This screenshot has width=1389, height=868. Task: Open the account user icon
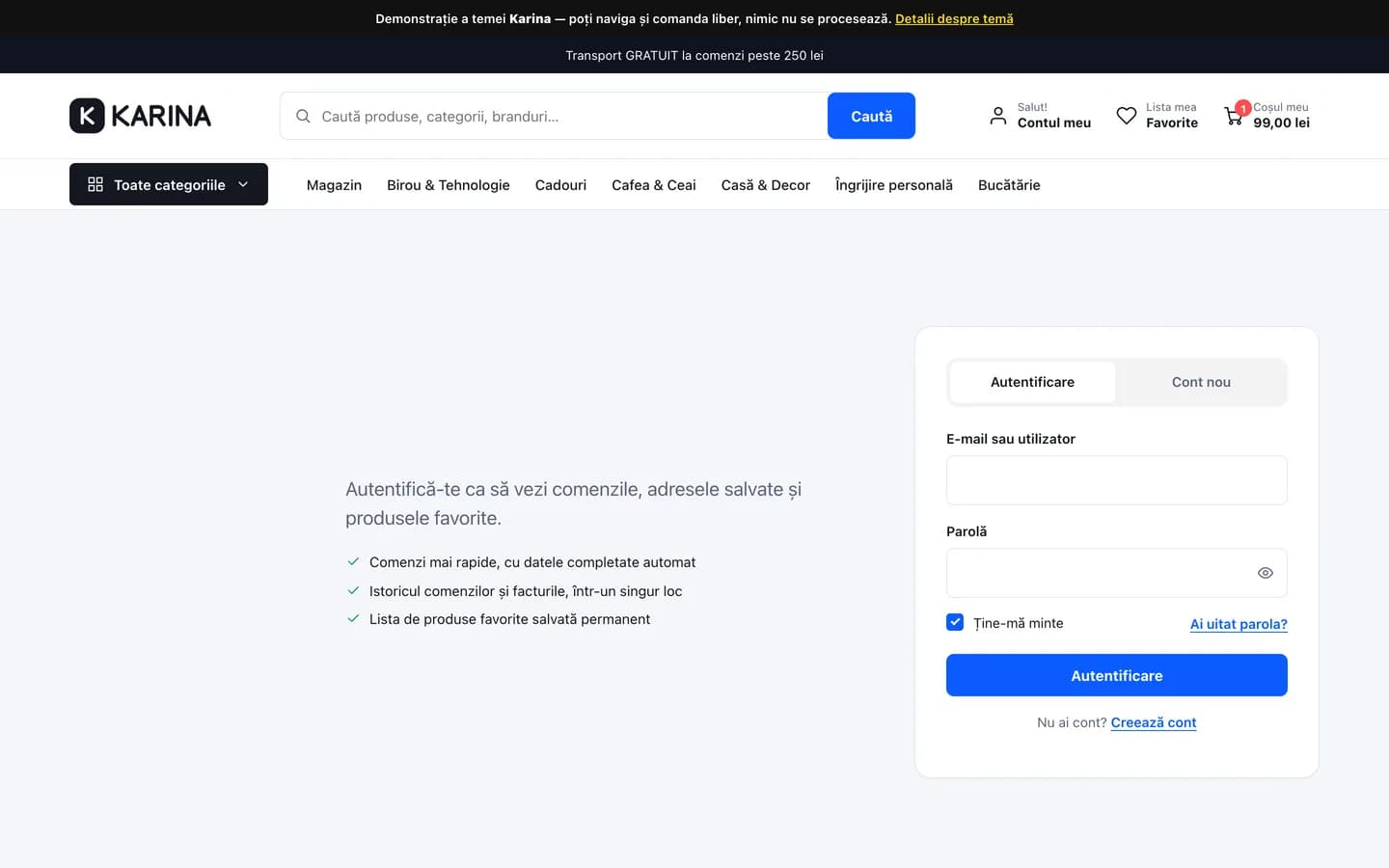tap(998, 116)
